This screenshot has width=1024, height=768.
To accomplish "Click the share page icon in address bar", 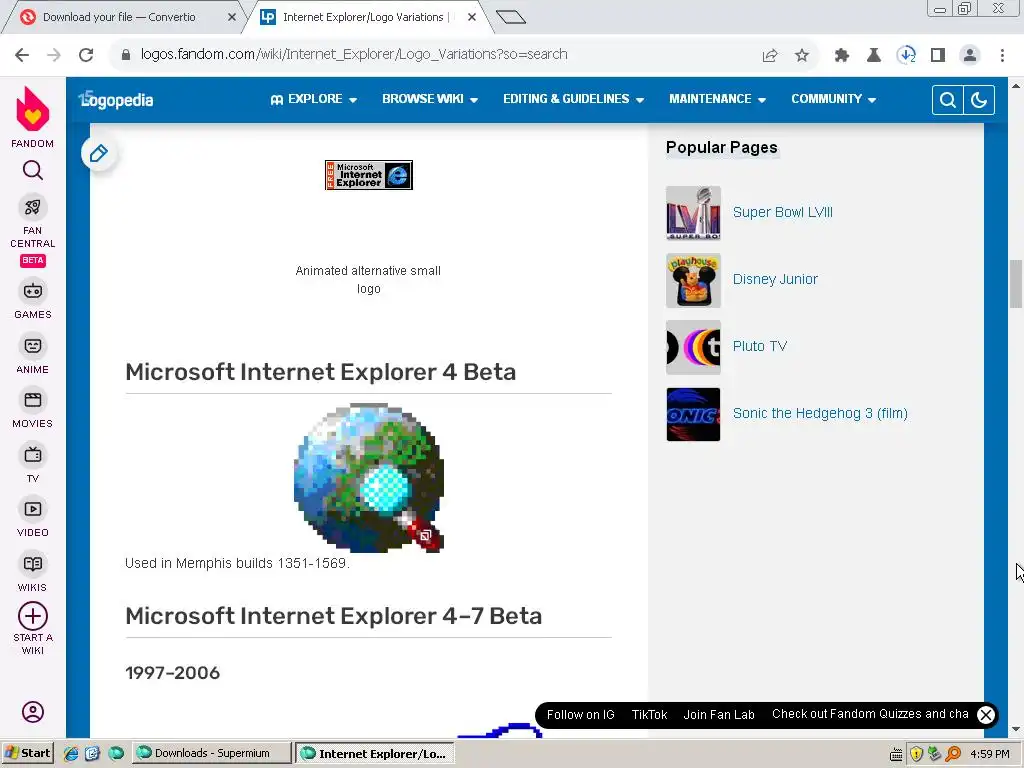I will [770, 56].
